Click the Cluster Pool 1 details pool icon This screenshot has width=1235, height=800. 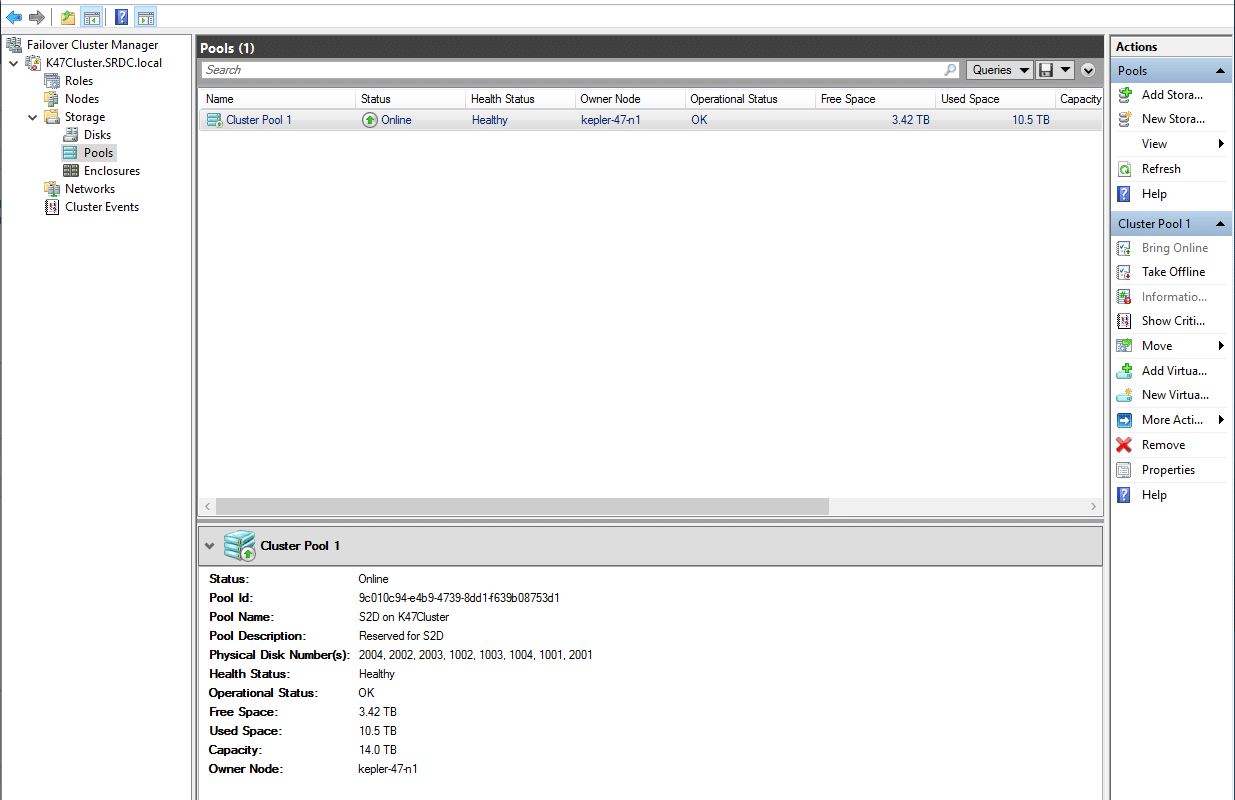(240, 546)
